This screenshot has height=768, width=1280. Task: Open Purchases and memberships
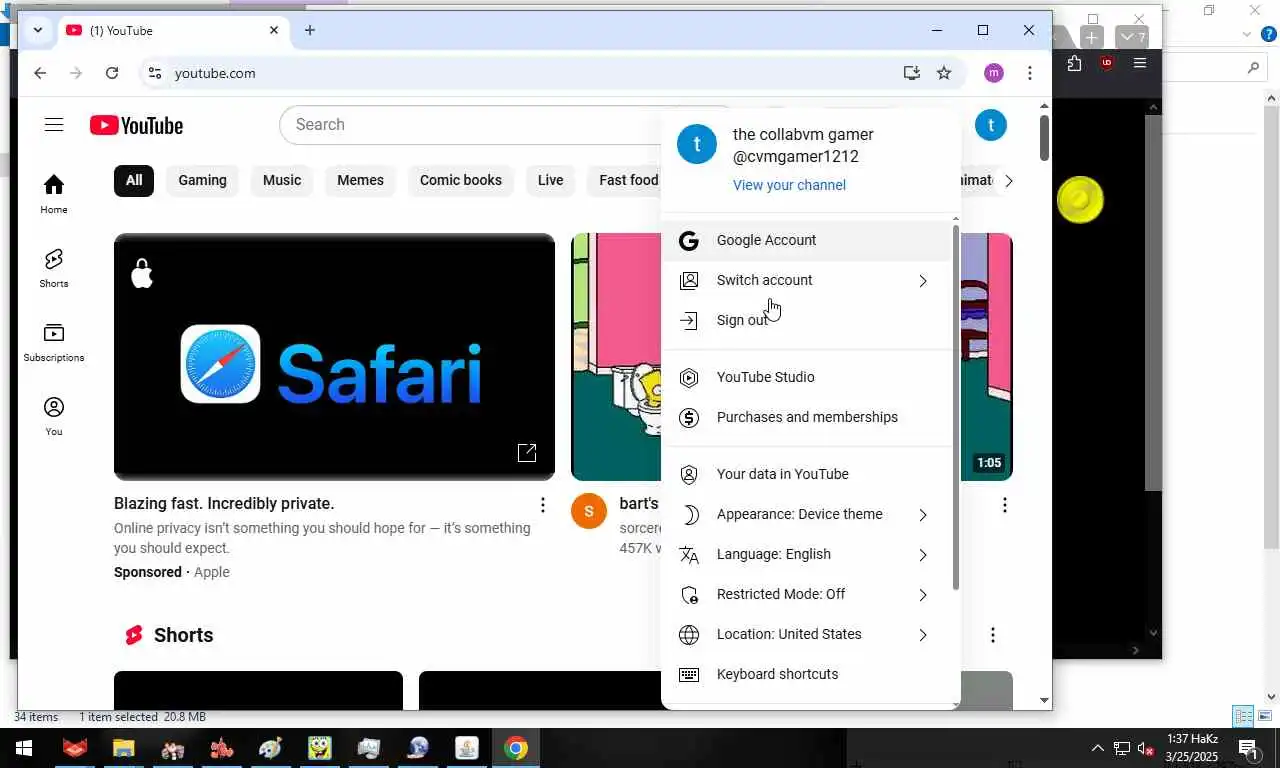806,417
